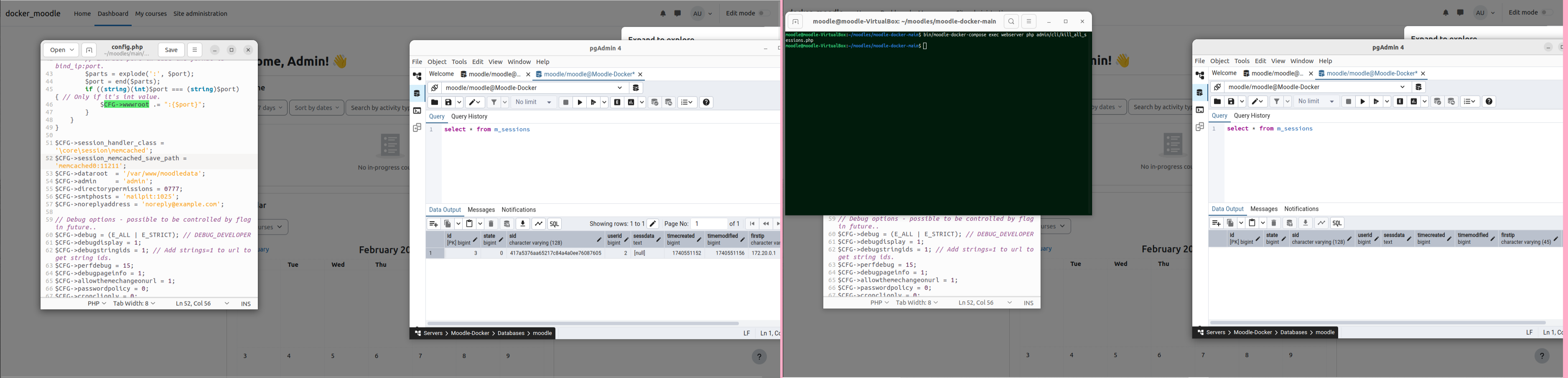The image size is (1568, 378).
Task: Open No limit dropdown in right pgAdmin
Action: [1316, 102]
